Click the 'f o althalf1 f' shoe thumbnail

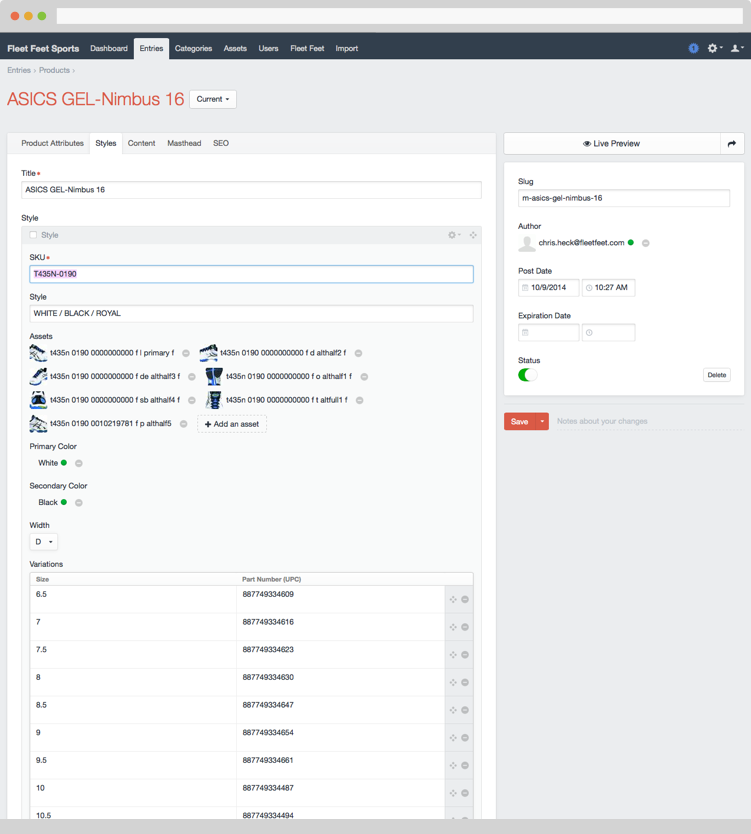tap(214, 376)
